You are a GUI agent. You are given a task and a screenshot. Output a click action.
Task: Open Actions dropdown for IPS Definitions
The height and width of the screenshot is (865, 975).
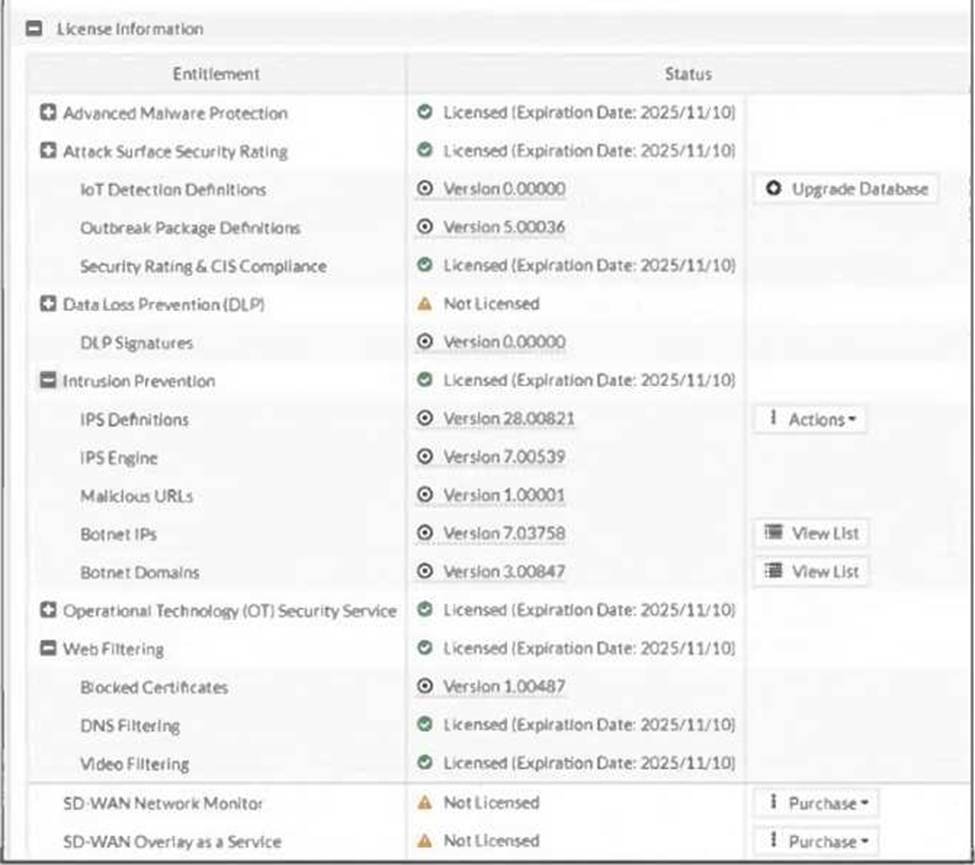[x=809, y=419]
